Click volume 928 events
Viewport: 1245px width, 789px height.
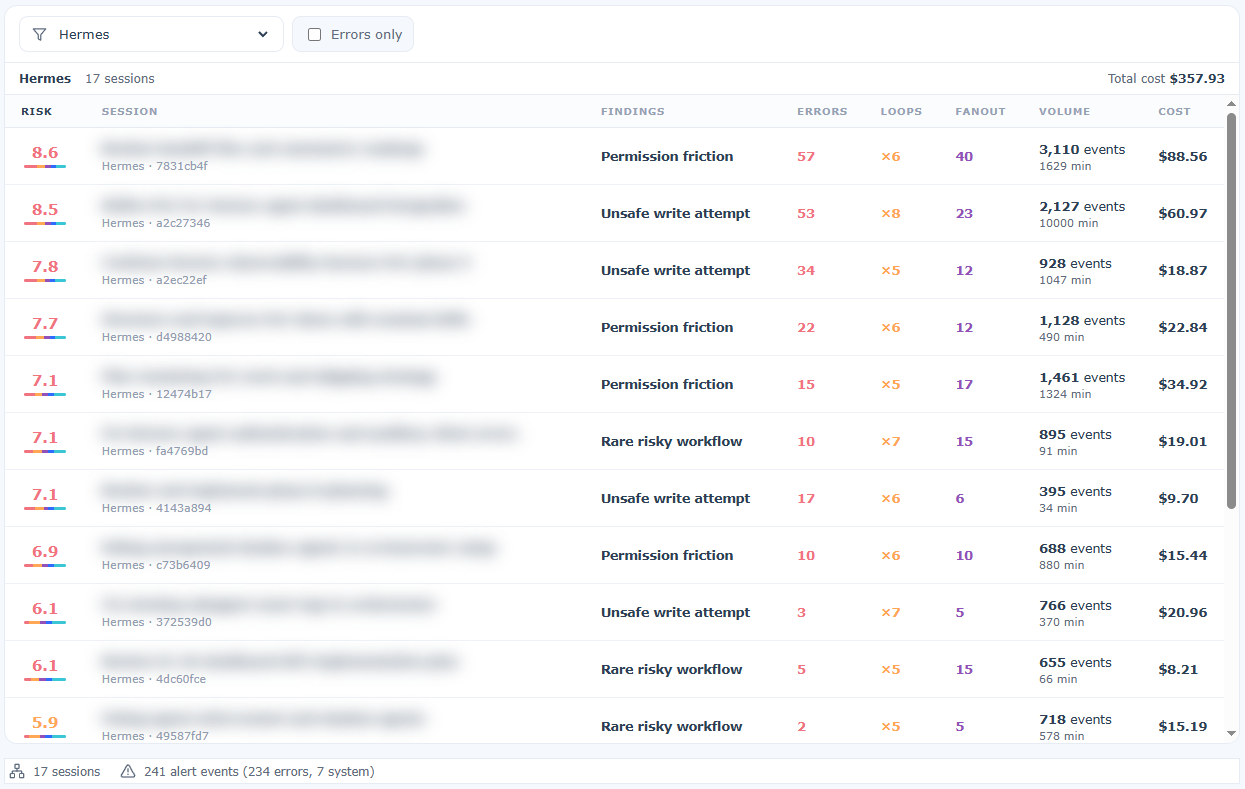coord(1075,263)
